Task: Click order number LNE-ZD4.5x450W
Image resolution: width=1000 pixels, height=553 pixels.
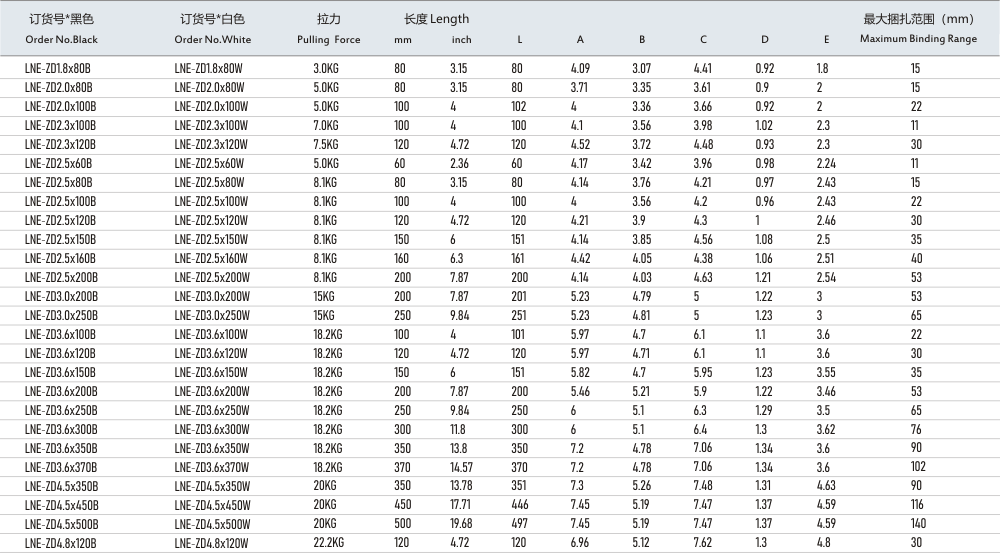Action: point(211,506)
